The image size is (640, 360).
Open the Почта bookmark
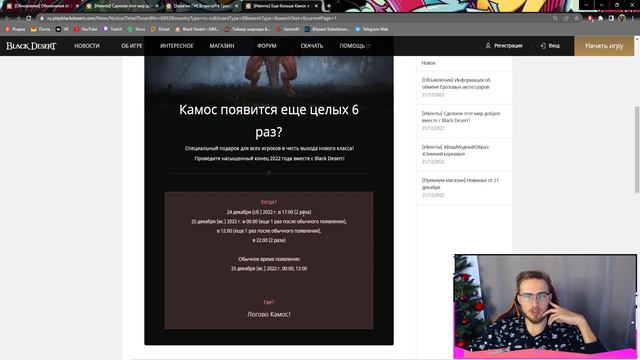[41, 29]
